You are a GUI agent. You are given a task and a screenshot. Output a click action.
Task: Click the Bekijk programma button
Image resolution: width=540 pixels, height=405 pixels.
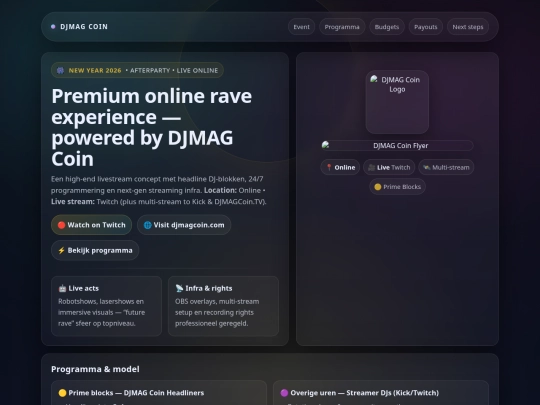95,250
